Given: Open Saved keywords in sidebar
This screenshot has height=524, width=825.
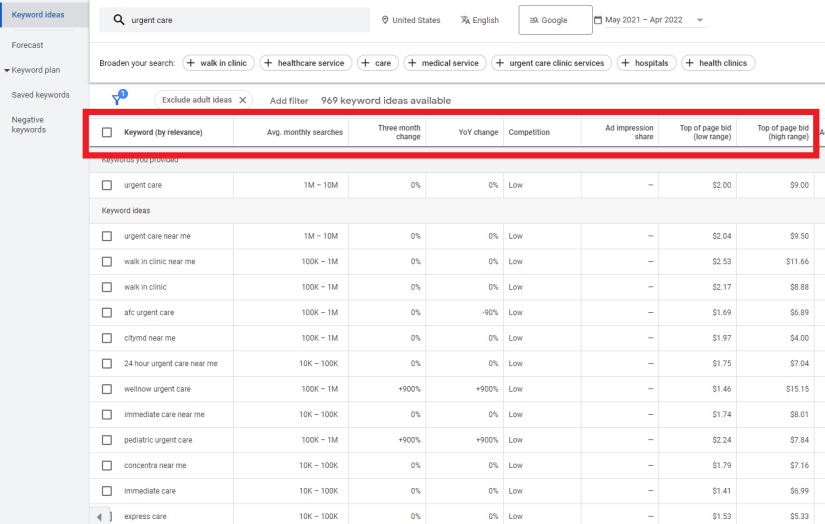Looking at the screenshot, I should tap(41, 95).
